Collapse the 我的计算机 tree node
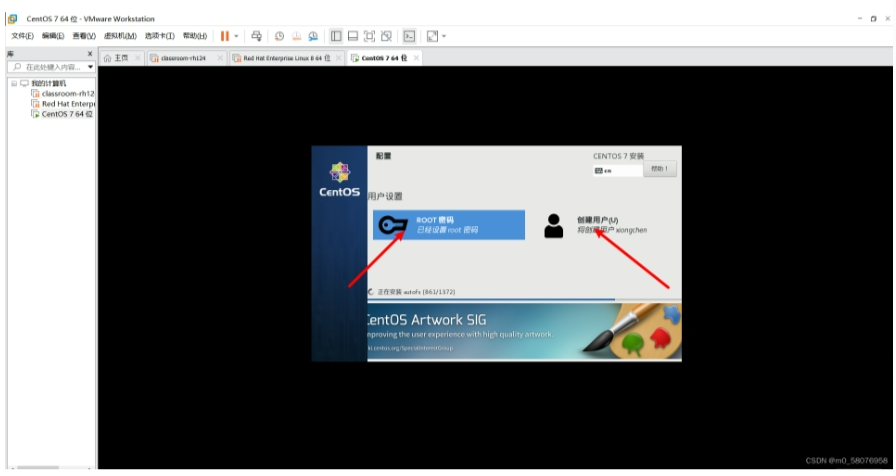 pyautogui.click(x=14, y=83)
